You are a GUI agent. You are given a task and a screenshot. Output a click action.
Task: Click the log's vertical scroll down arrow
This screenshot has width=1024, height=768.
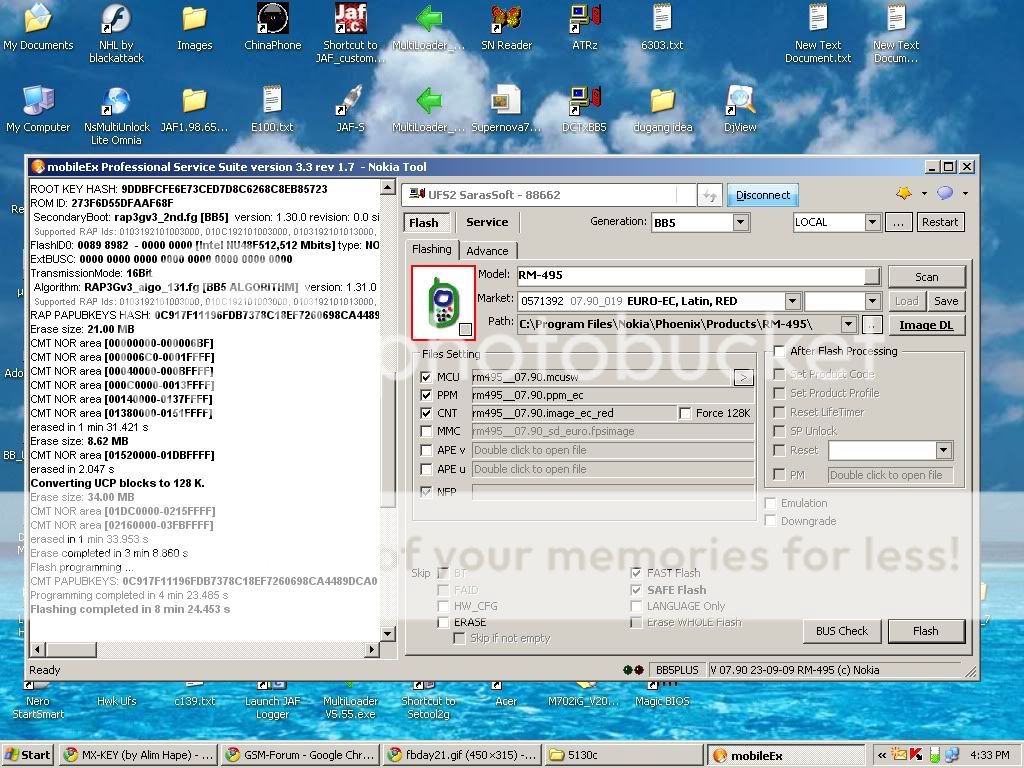click(x=387, y=633)
